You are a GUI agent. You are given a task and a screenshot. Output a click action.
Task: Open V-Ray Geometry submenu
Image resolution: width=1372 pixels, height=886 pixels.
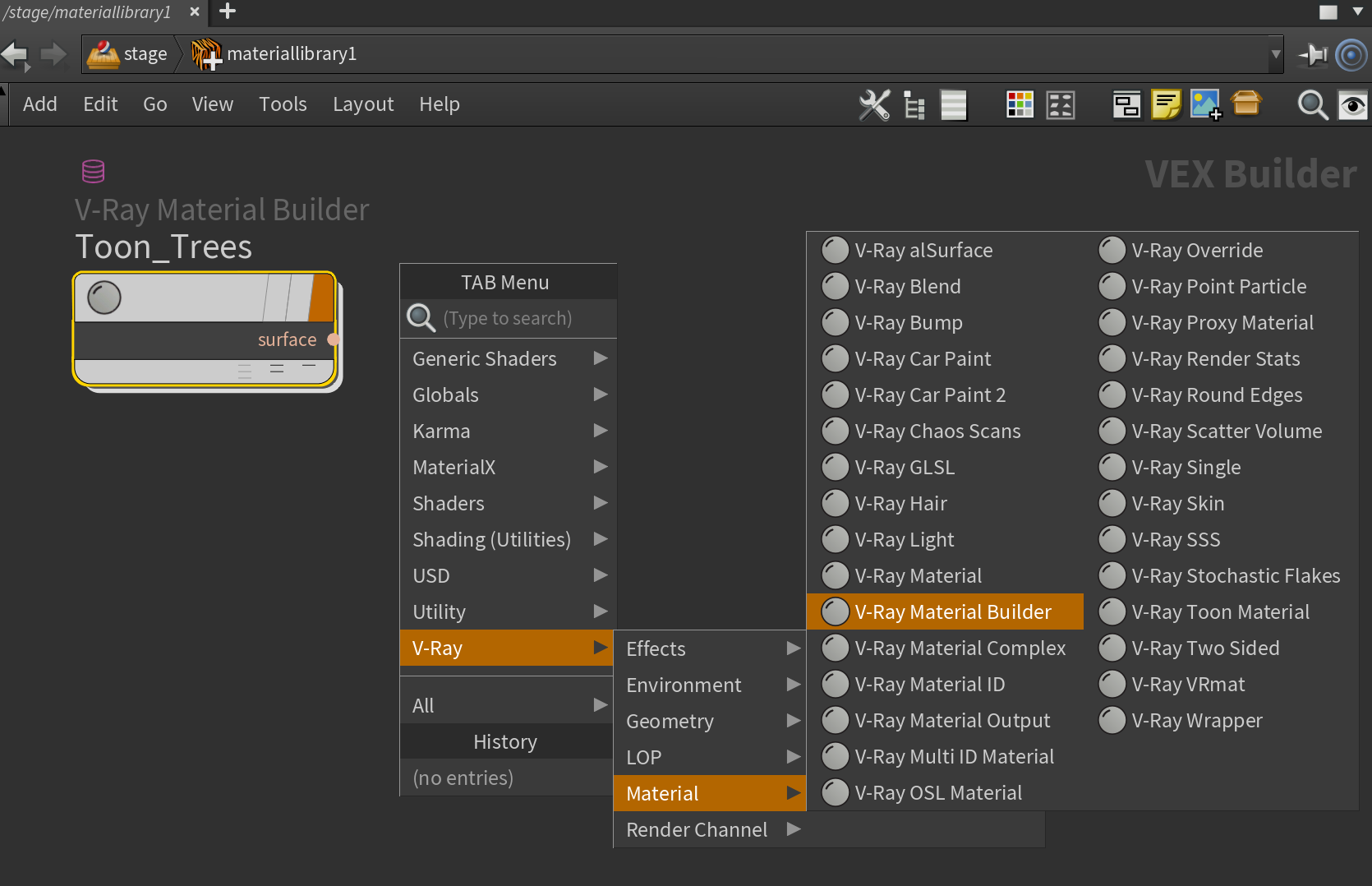(x=710, y=721)
